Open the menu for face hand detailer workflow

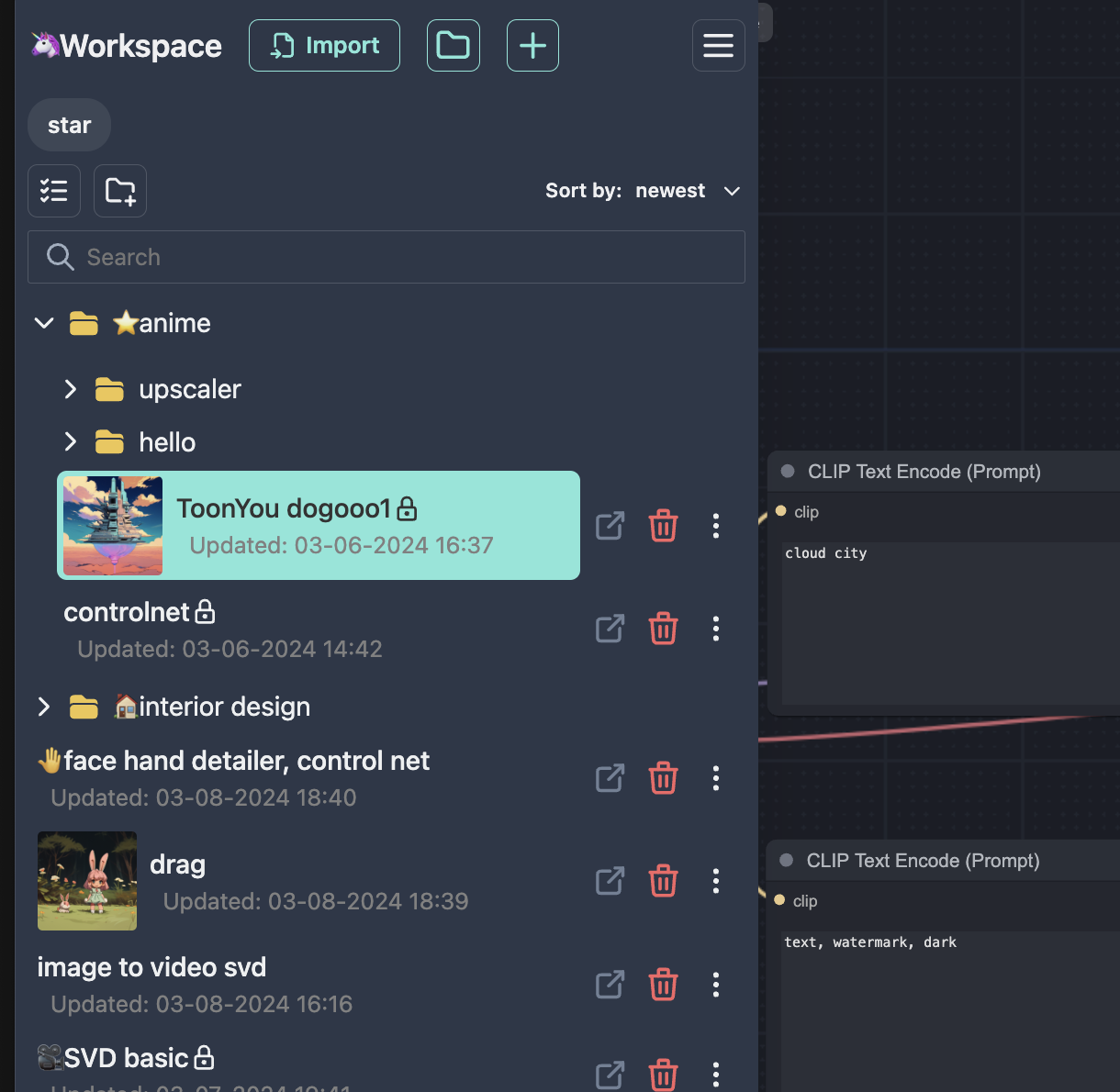(715, 777)
